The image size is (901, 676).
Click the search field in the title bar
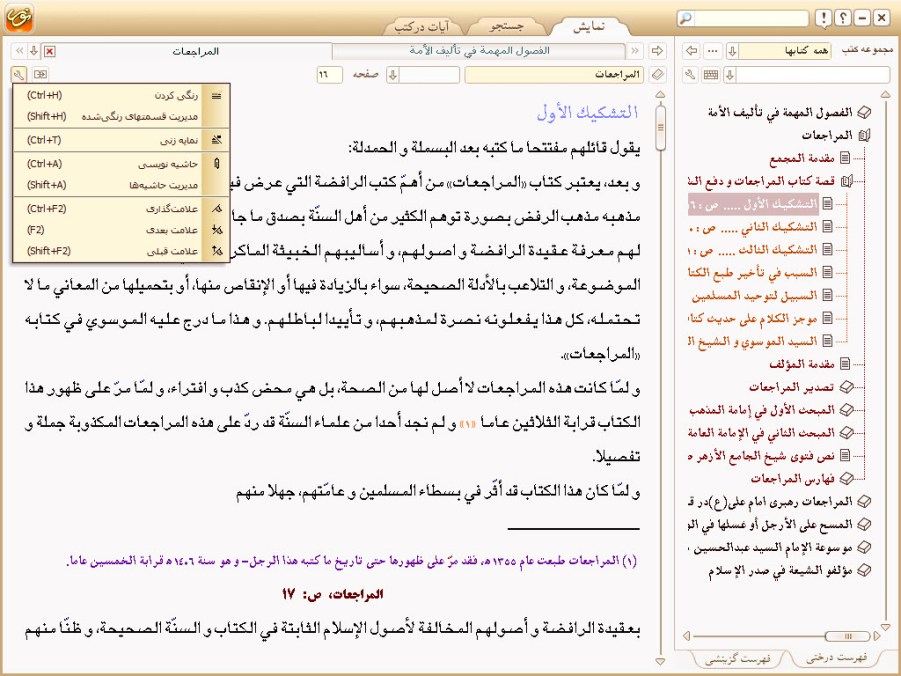750,18
